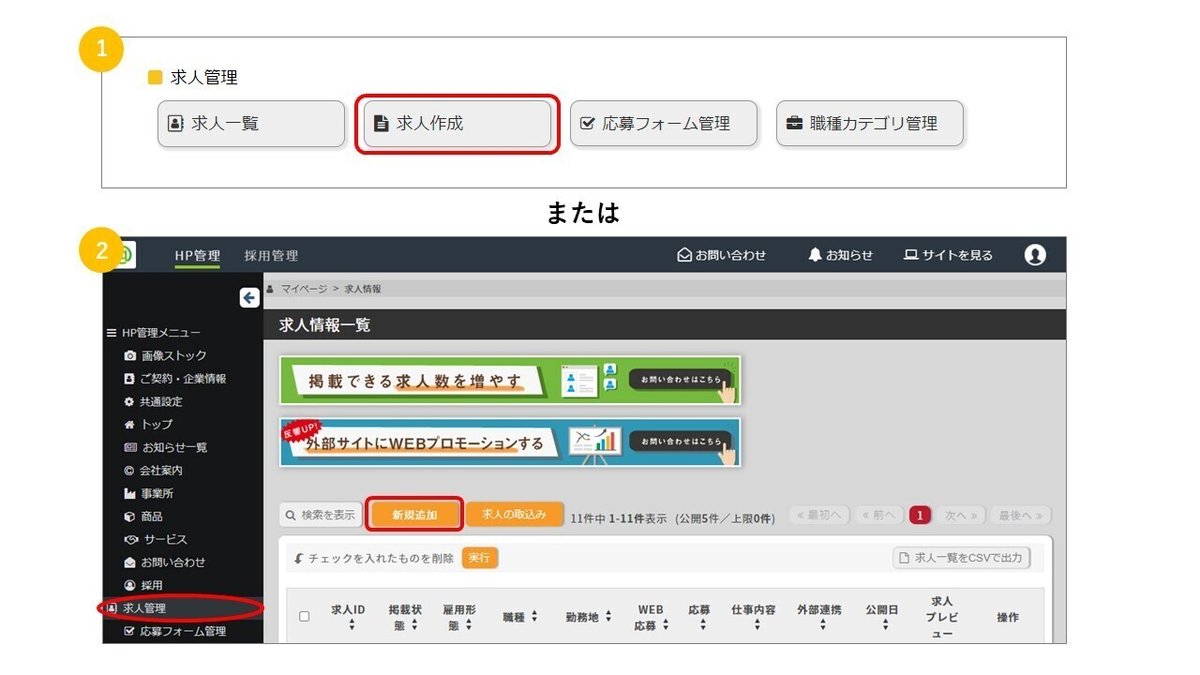This screenshot has height=675, width=1200.
Task: Open 商品 in sidebar
Action: 143,516
